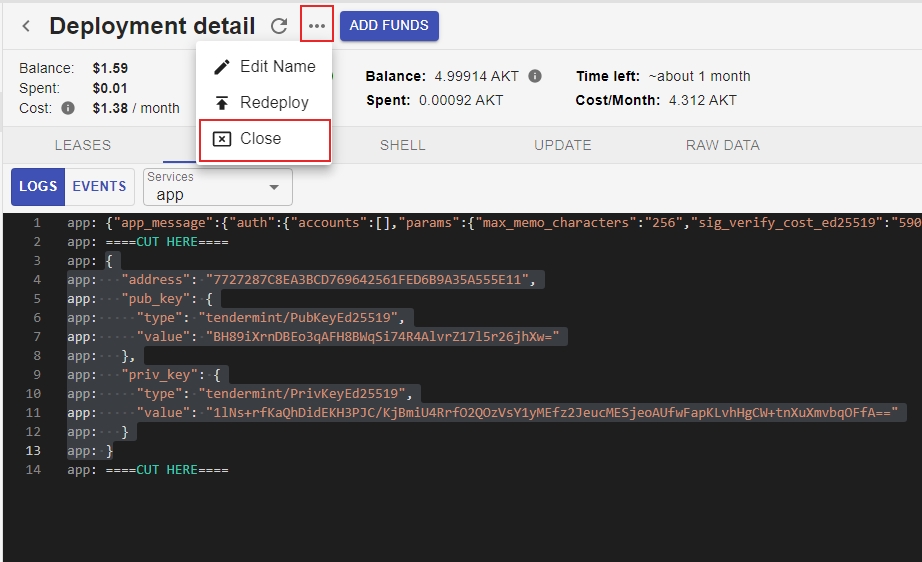Open the SHELL tab
Screen dimensions: 922x562
coord(403,145)
